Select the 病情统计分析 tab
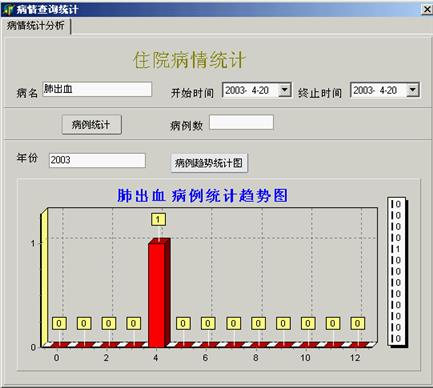The image size is (433, 388). click(x=36, y=26)
